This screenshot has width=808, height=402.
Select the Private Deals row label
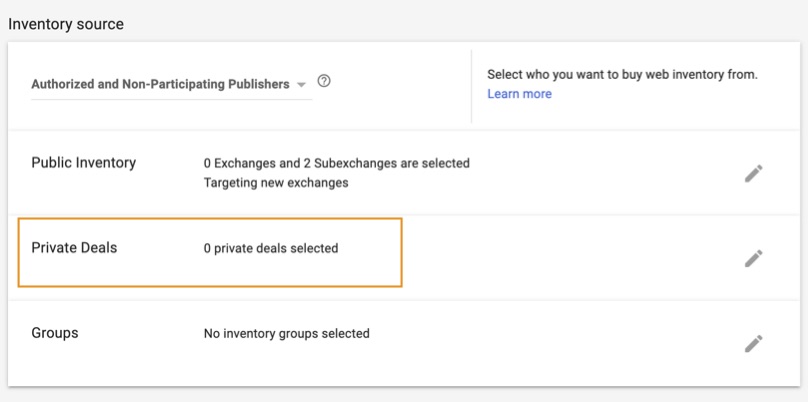[x=74, y=247]
